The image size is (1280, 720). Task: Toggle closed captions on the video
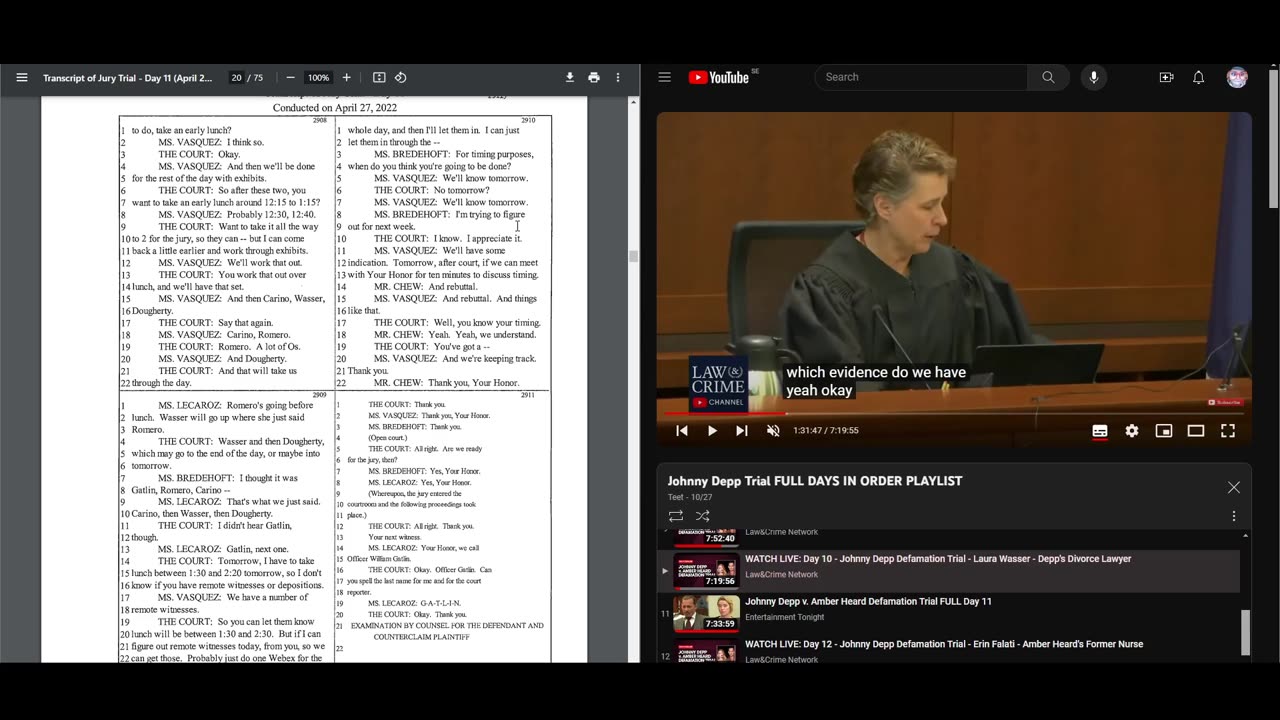tap(1100, 431)
